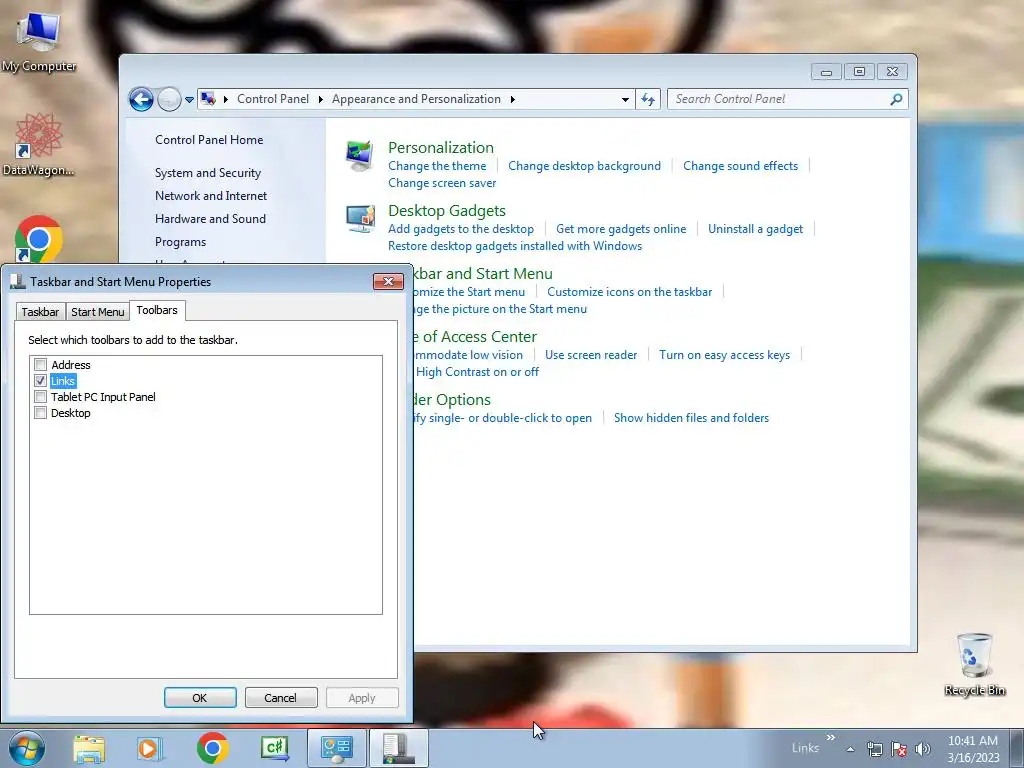Viewport: 1024px width, 768px height.
Task: Expand arrow after Appearance and Personalization breadcrumb
Action: point(513,99)
